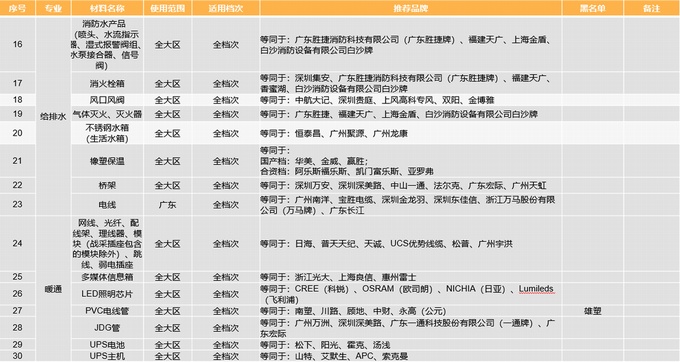Select the 橡塑保温 brand recommendation cell
The image size is (680, 362).
(x=411, y=161)
